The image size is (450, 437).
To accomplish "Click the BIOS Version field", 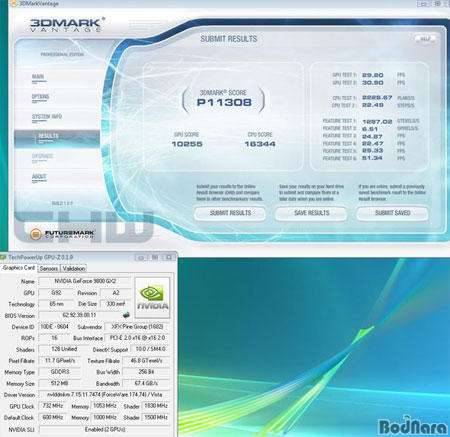I will pyautogui.click(x=79, y=315).
